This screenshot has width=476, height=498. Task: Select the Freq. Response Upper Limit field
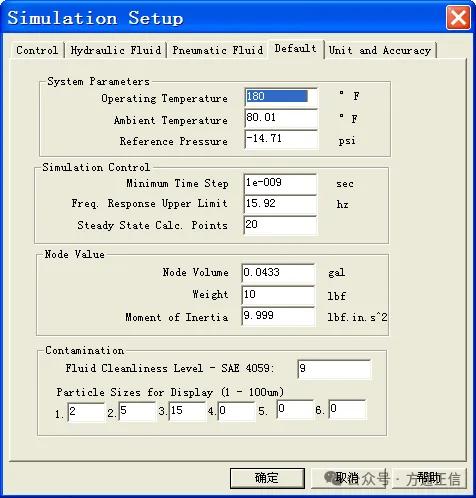tap(280, 204)
